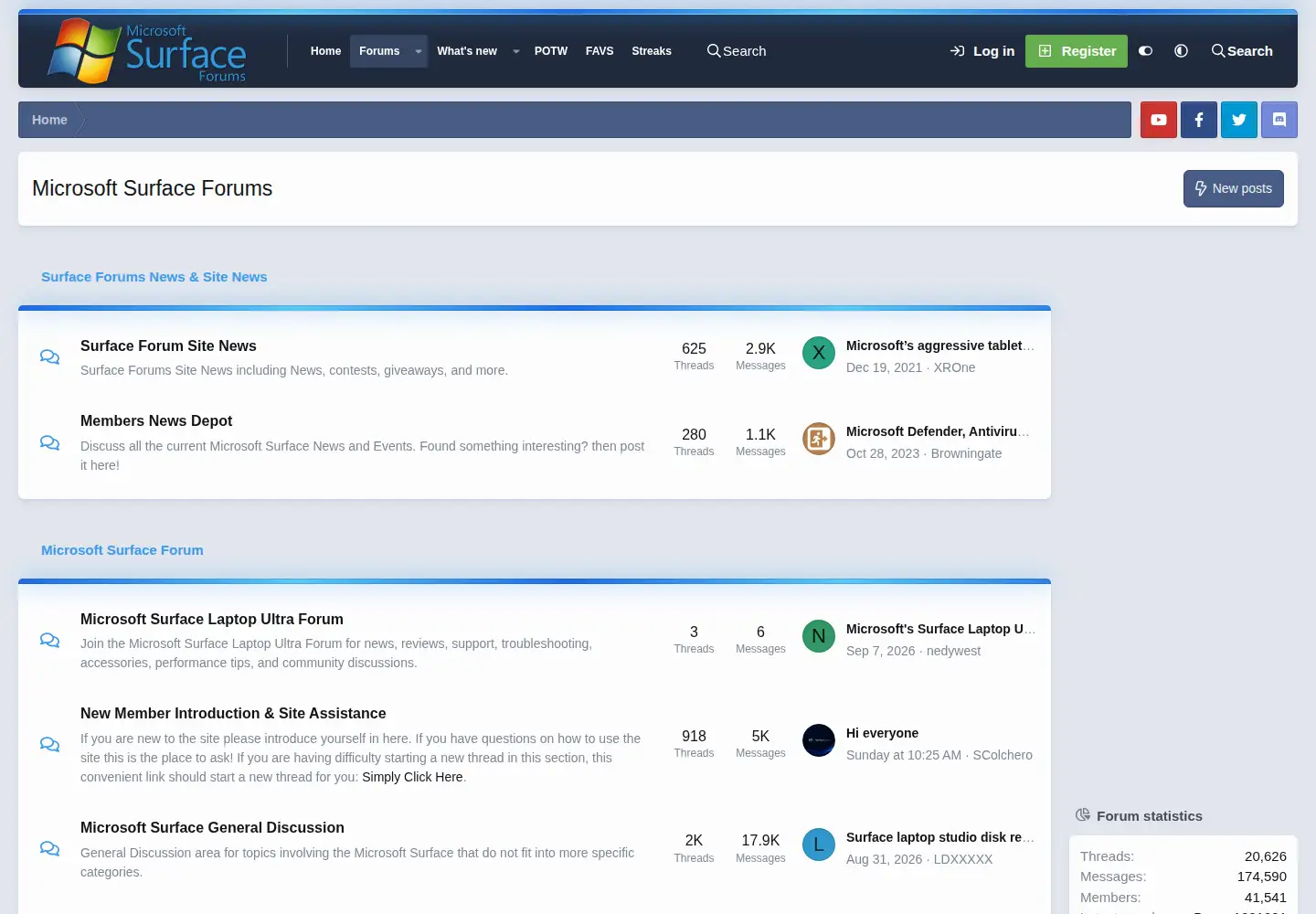1316x914 pixels.
Task: Open the Twitter social icon
Action: pos(1239,120)
